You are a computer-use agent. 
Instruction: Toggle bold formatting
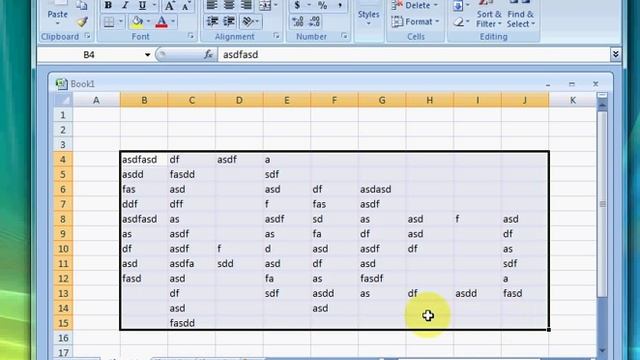(108, 5)
